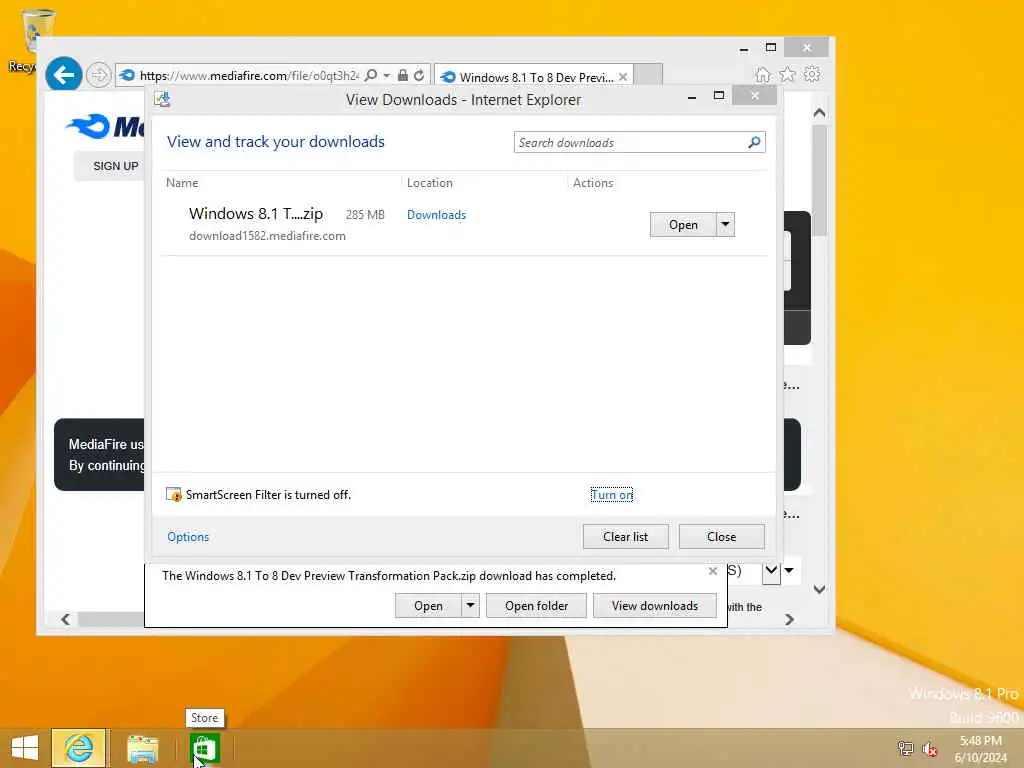The image size is (1024, 768).
Task: Click the View Downloads window title icon
Action: pos(162,99)
